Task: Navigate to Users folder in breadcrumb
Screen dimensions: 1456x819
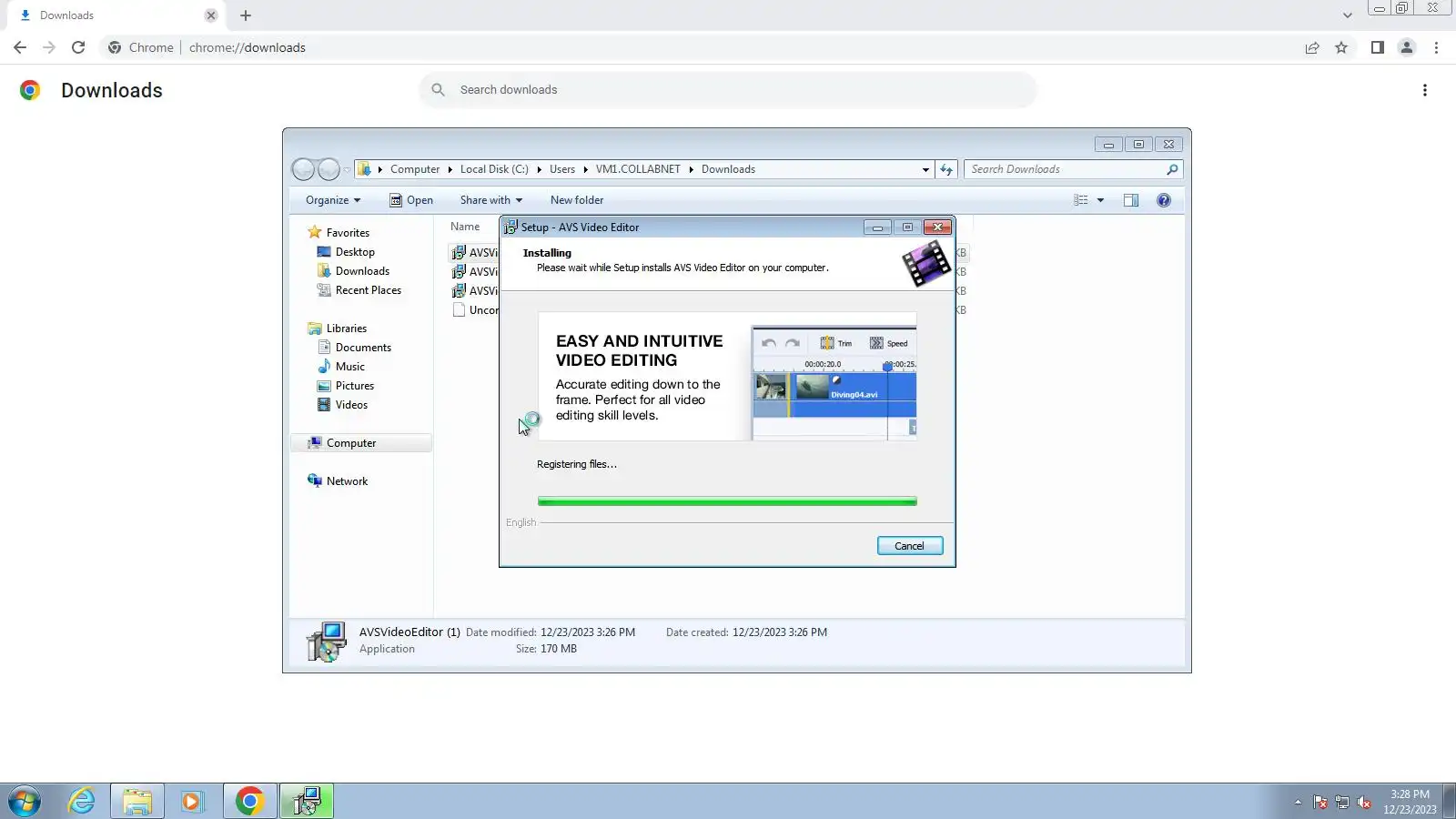Action: [x=562, y=169]
